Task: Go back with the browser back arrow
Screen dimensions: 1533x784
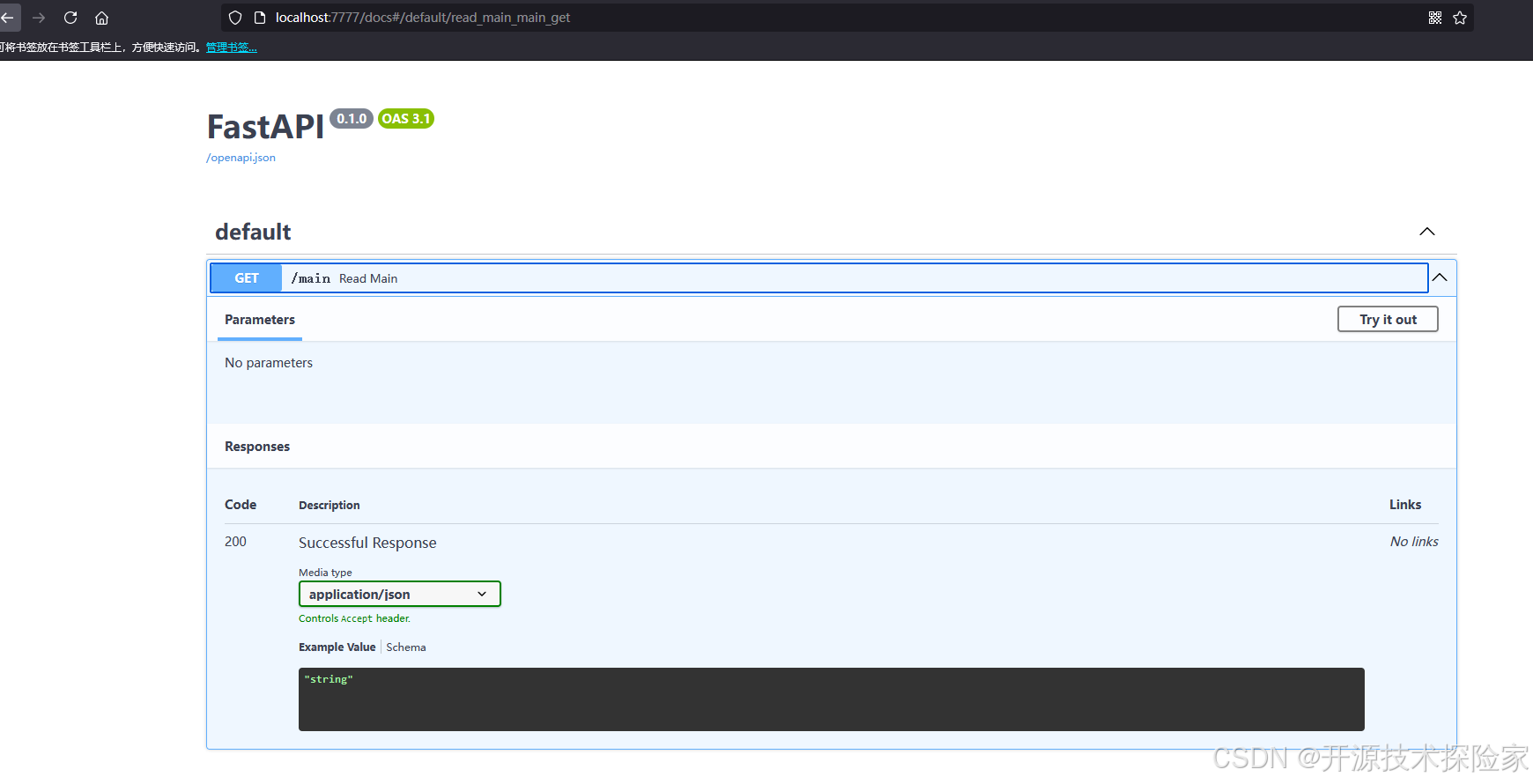Action: (x=7, y=18)
